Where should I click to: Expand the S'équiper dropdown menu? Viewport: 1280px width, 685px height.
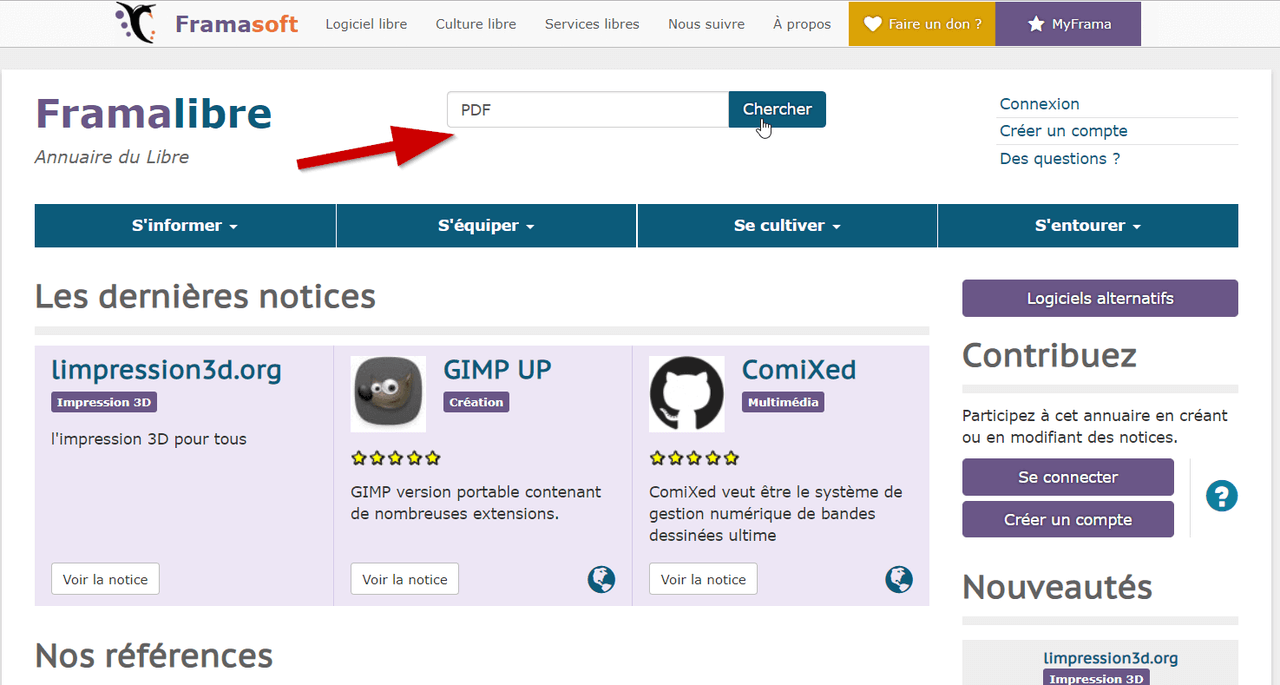[x=486, y=226]
